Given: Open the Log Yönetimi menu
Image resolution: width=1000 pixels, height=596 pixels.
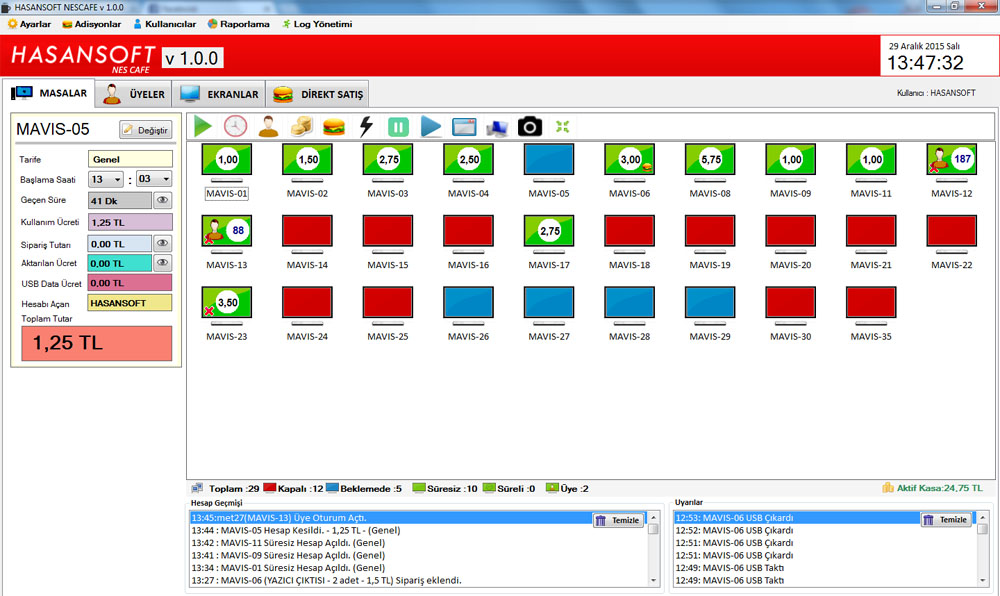Looking at the screenshot, I should point(317,24).
